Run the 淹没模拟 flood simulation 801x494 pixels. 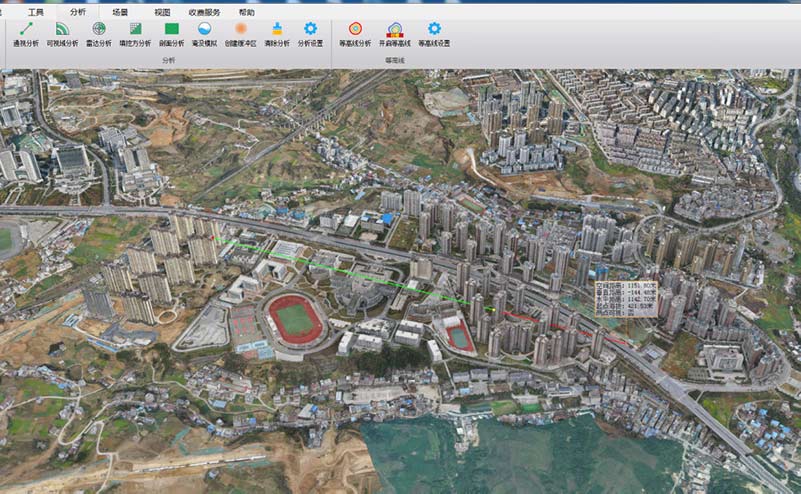pyautogui.click(x=204, y=33)
